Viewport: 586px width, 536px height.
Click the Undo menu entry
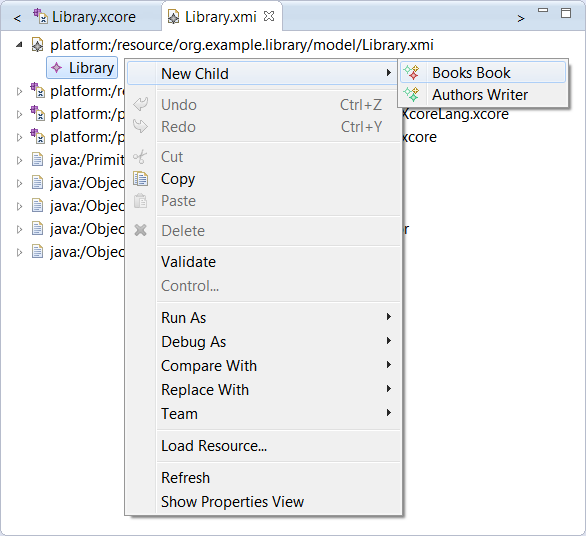[x=263, y=105]
